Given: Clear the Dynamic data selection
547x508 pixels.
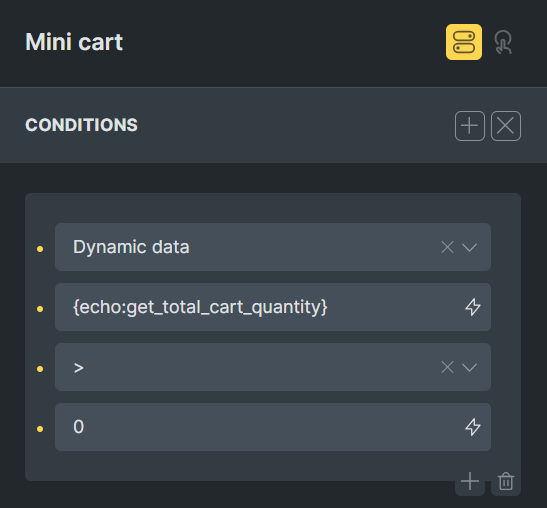Looking at the screenshot, I should (447, 247).
